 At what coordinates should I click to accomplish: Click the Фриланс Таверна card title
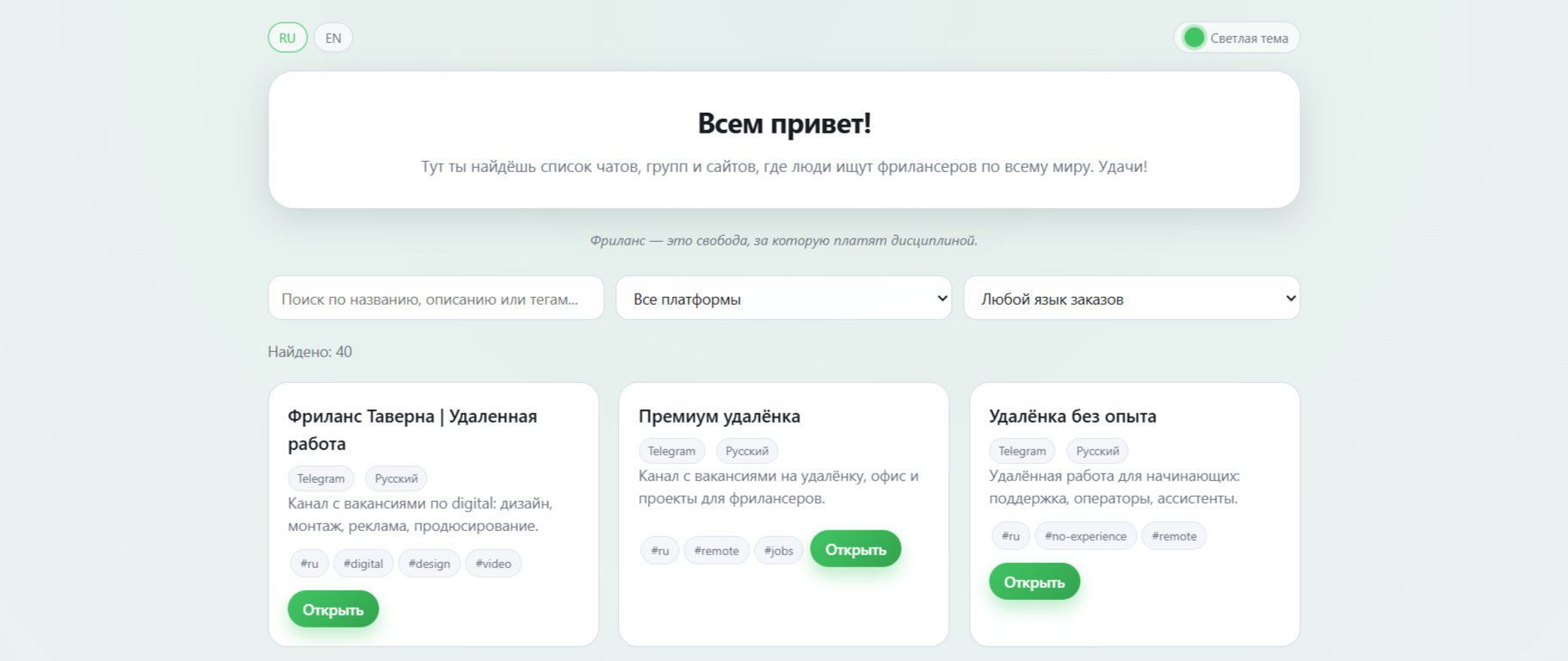[x=412, y=429]
